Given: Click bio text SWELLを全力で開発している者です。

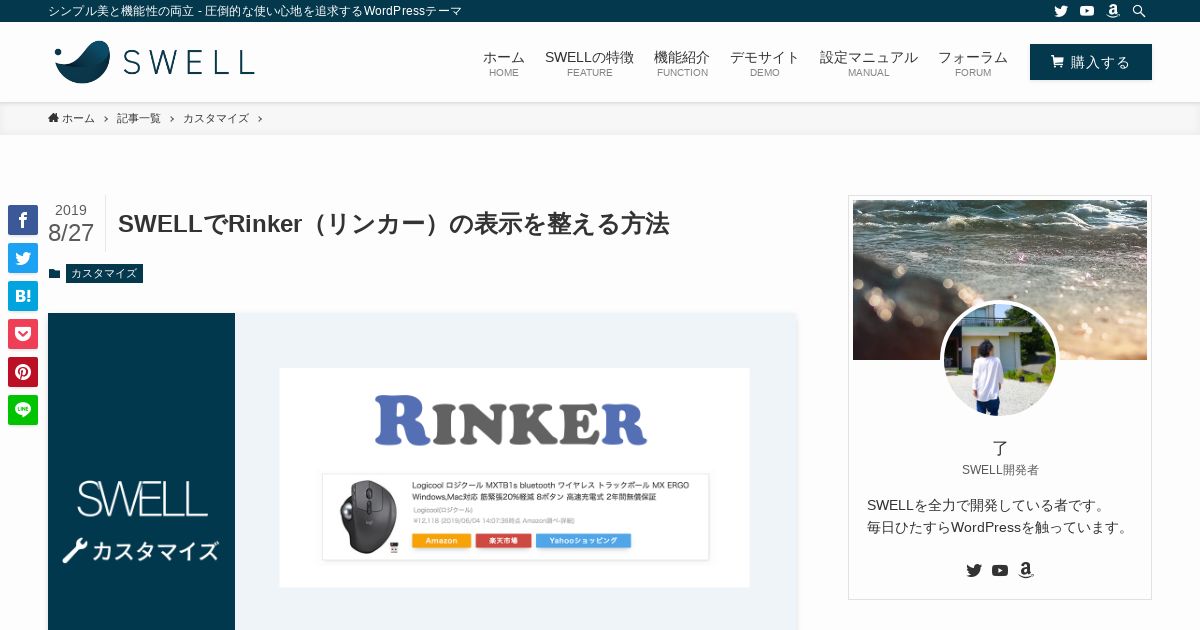Looking at the screenshot, I should [986, 505].
